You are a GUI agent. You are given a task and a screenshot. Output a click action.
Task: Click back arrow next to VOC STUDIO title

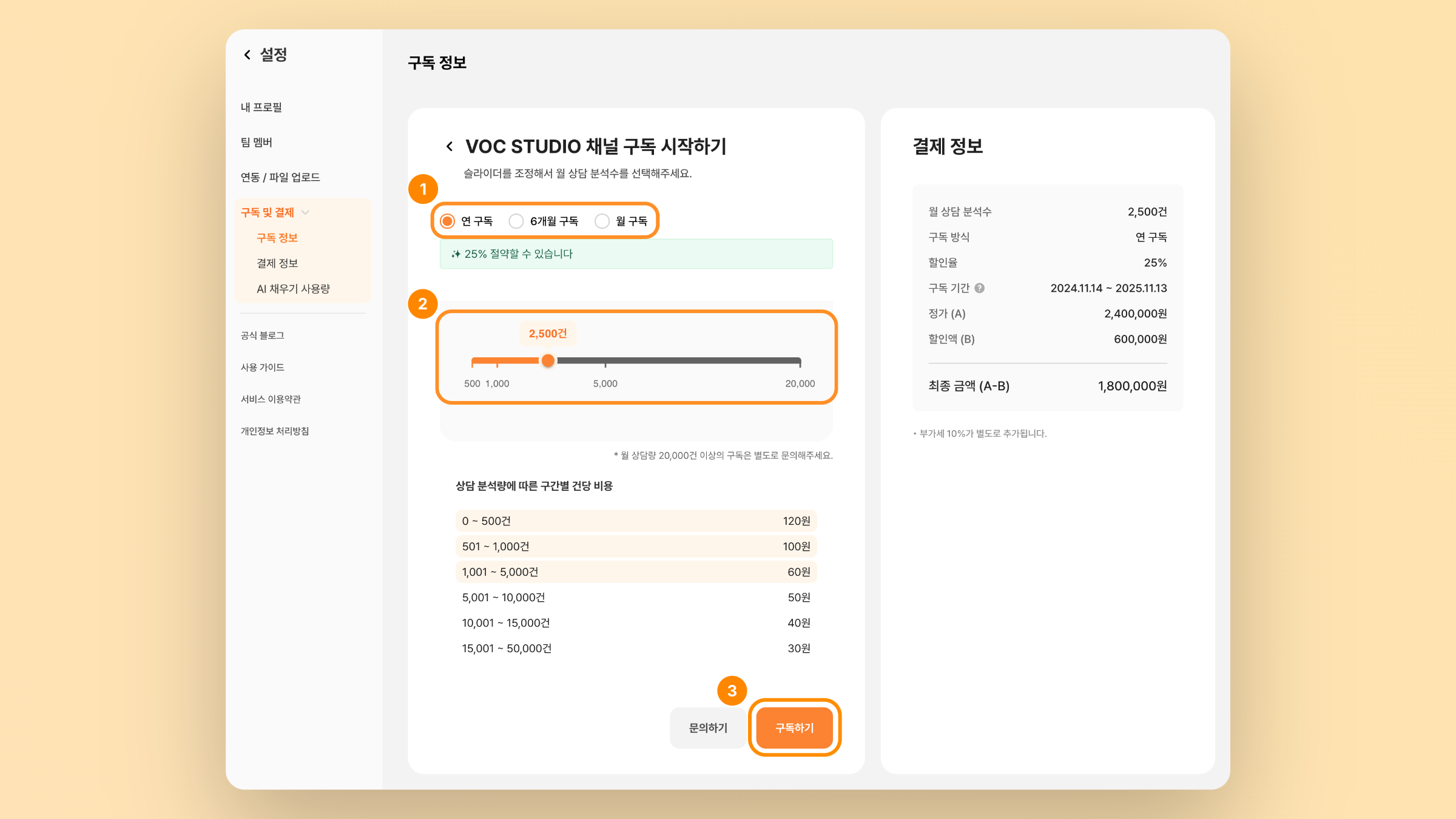point(450,146)
